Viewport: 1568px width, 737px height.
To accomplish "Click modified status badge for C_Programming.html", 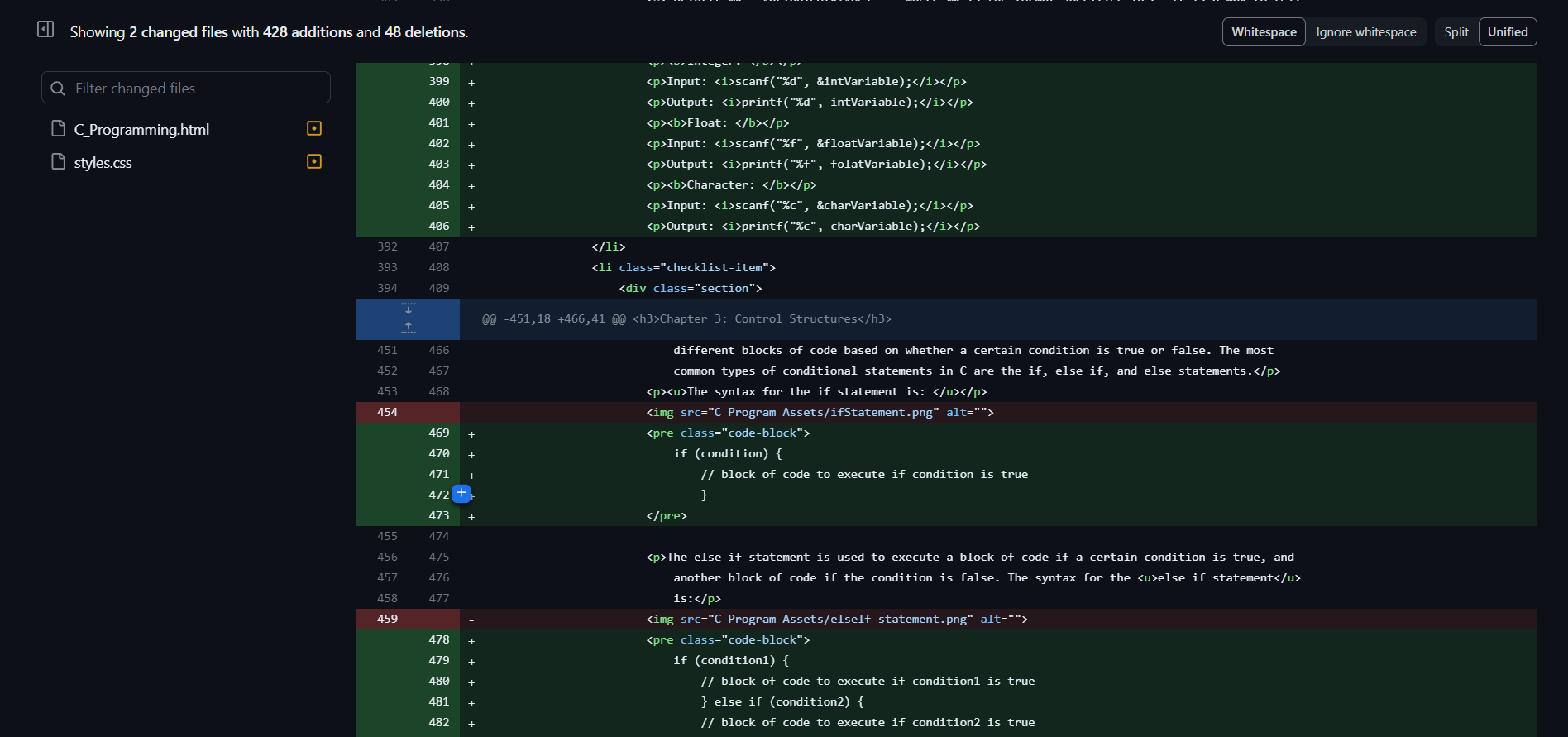I will pyautogui.click(x=314, y=128).
